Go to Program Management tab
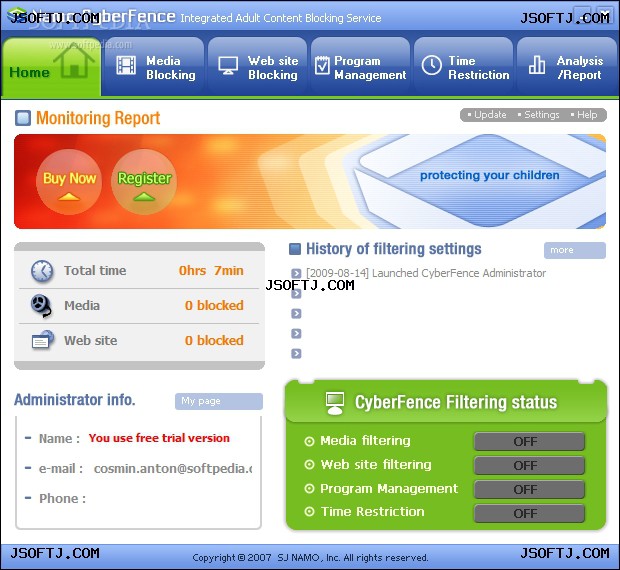The width and height of the screenshot is (620, 570). tap(360, 66)
